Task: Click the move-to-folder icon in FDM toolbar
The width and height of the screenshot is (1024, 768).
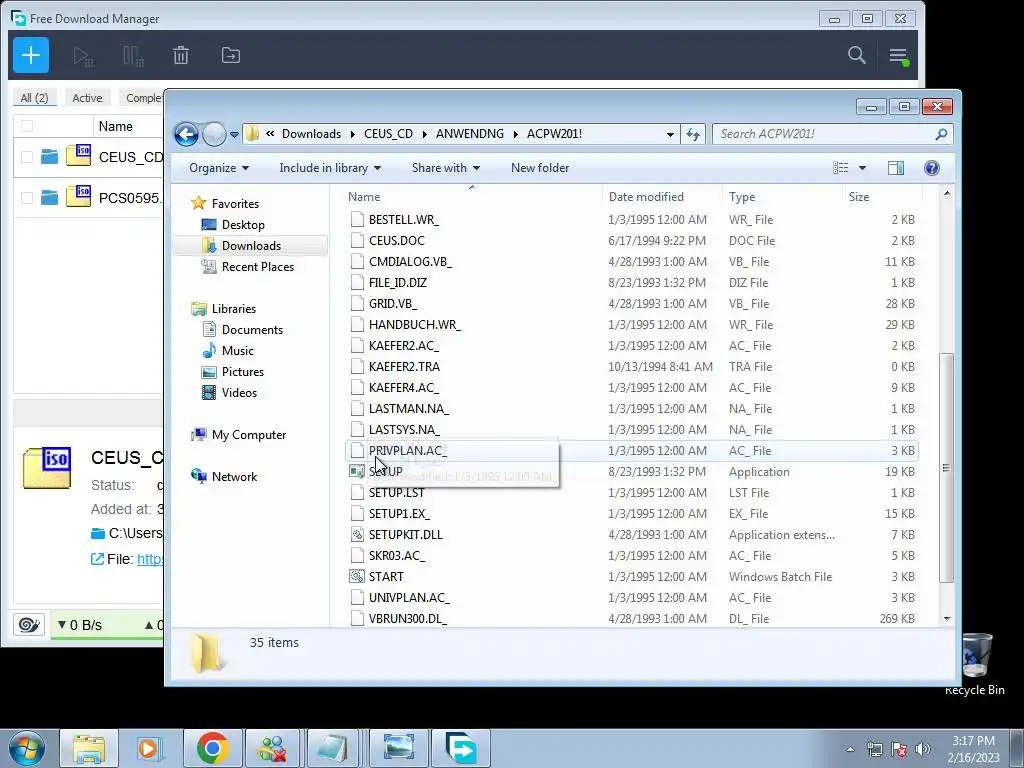Action: coord(231,56)
